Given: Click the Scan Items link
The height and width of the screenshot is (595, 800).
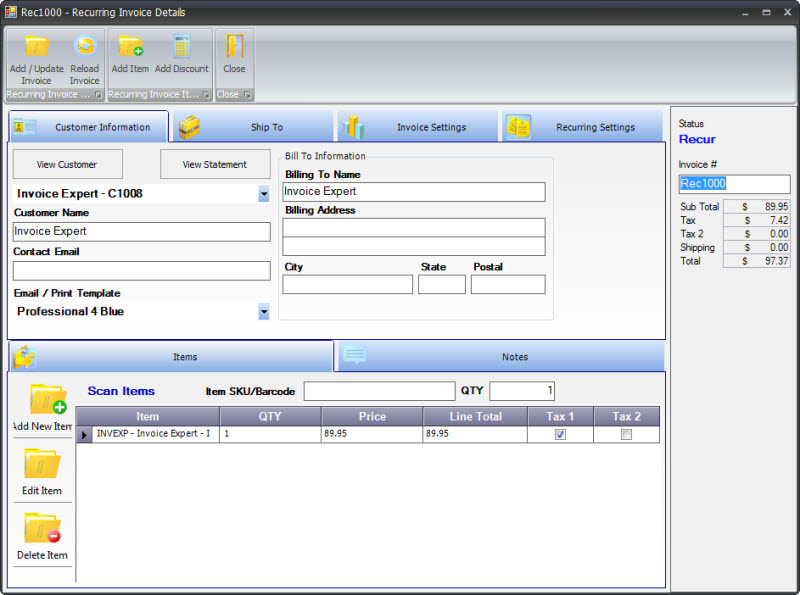Looking at the screenshot, I should coord(121,391).
